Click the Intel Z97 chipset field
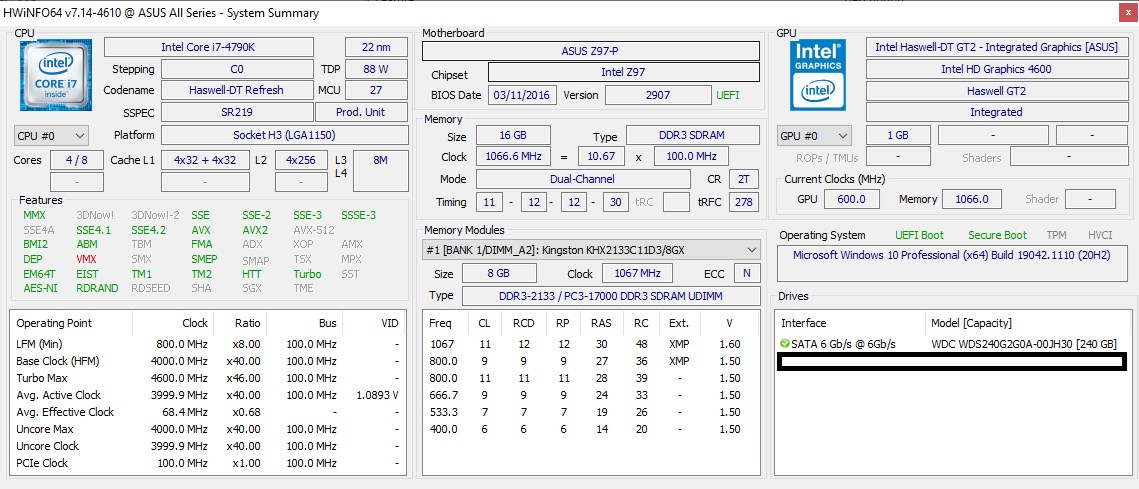1139x489 pixels. click(x=623, y=73)
